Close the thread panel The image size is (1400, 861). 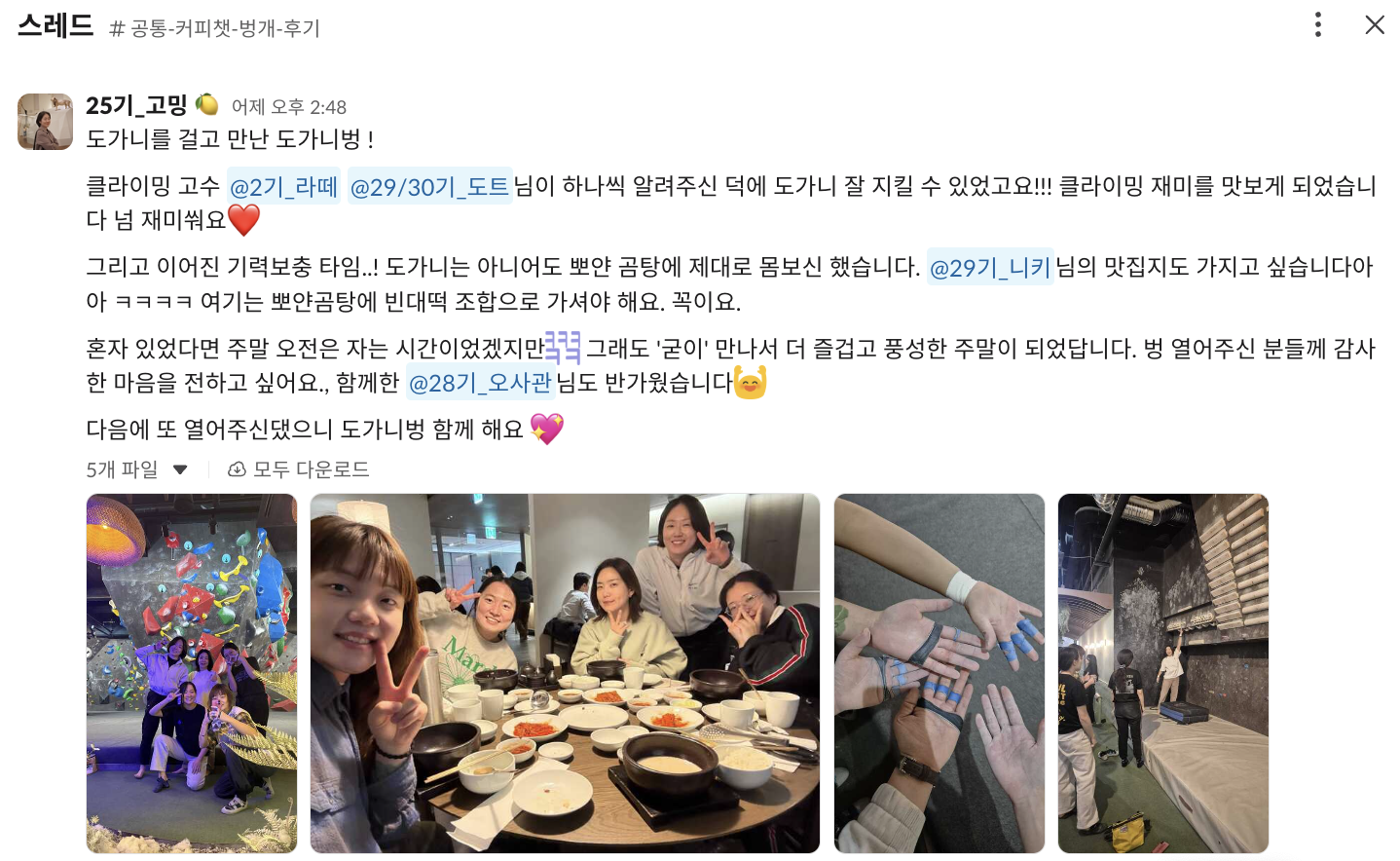(1375, 24)
